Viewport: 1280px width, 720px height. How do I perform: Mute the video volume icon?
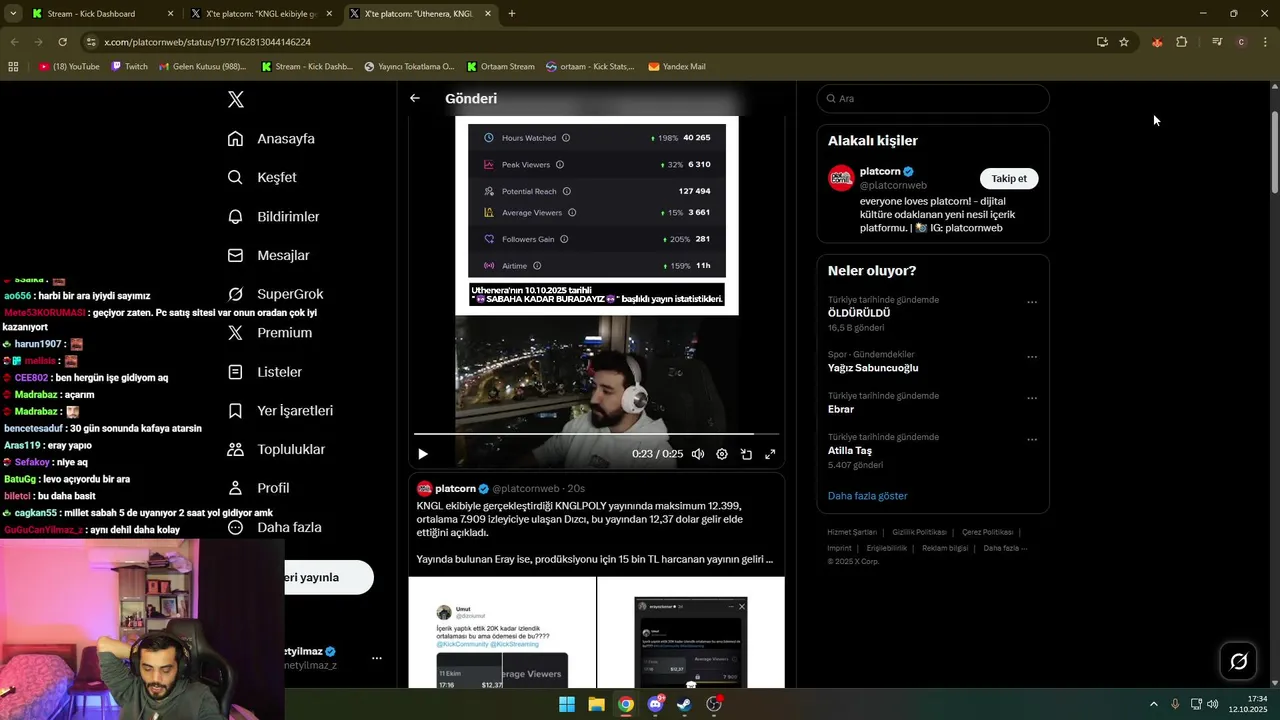698,454
